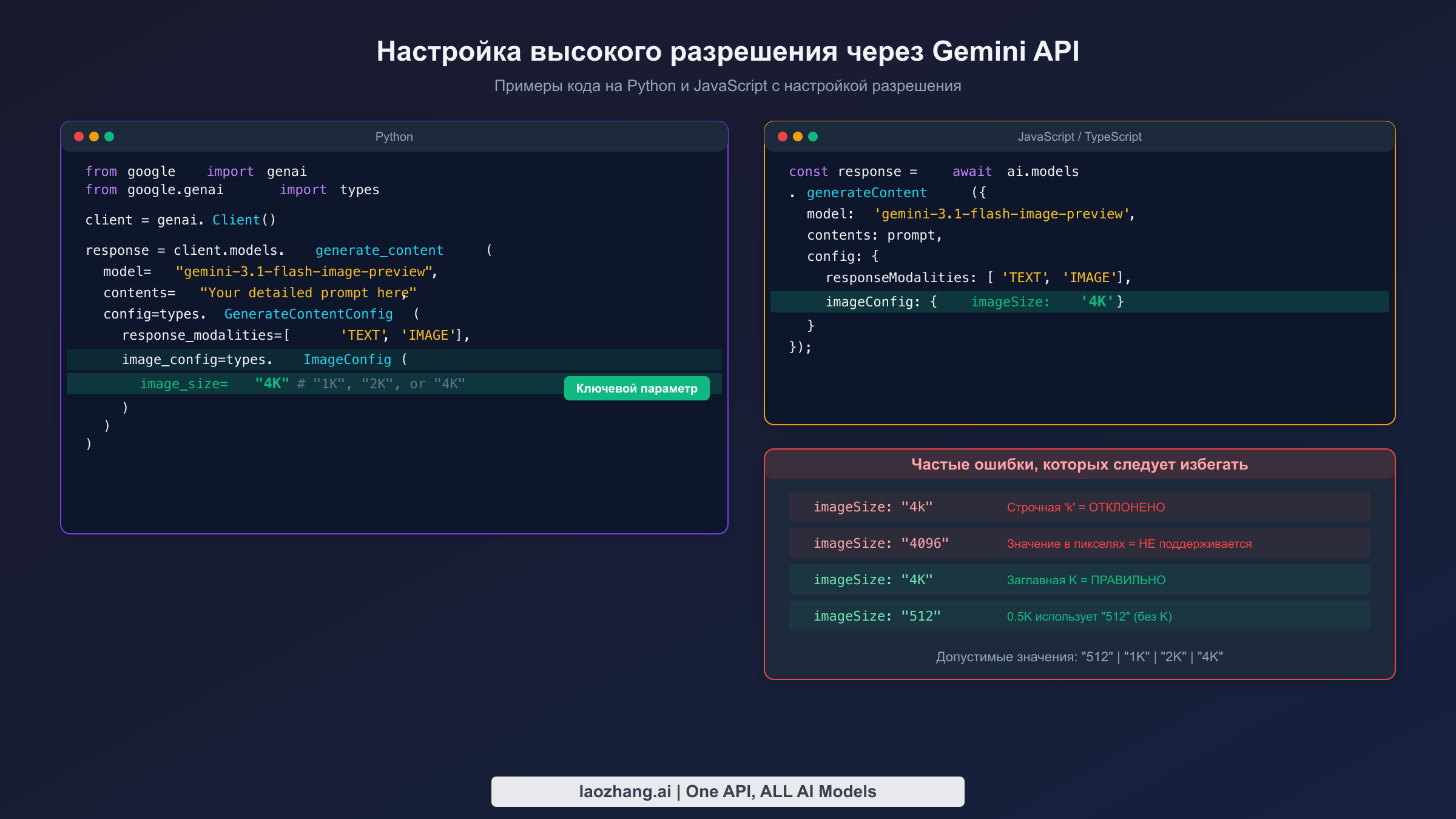Click the green traffic light on JavaScript window

pyautogui.click(x=814, y=136)
